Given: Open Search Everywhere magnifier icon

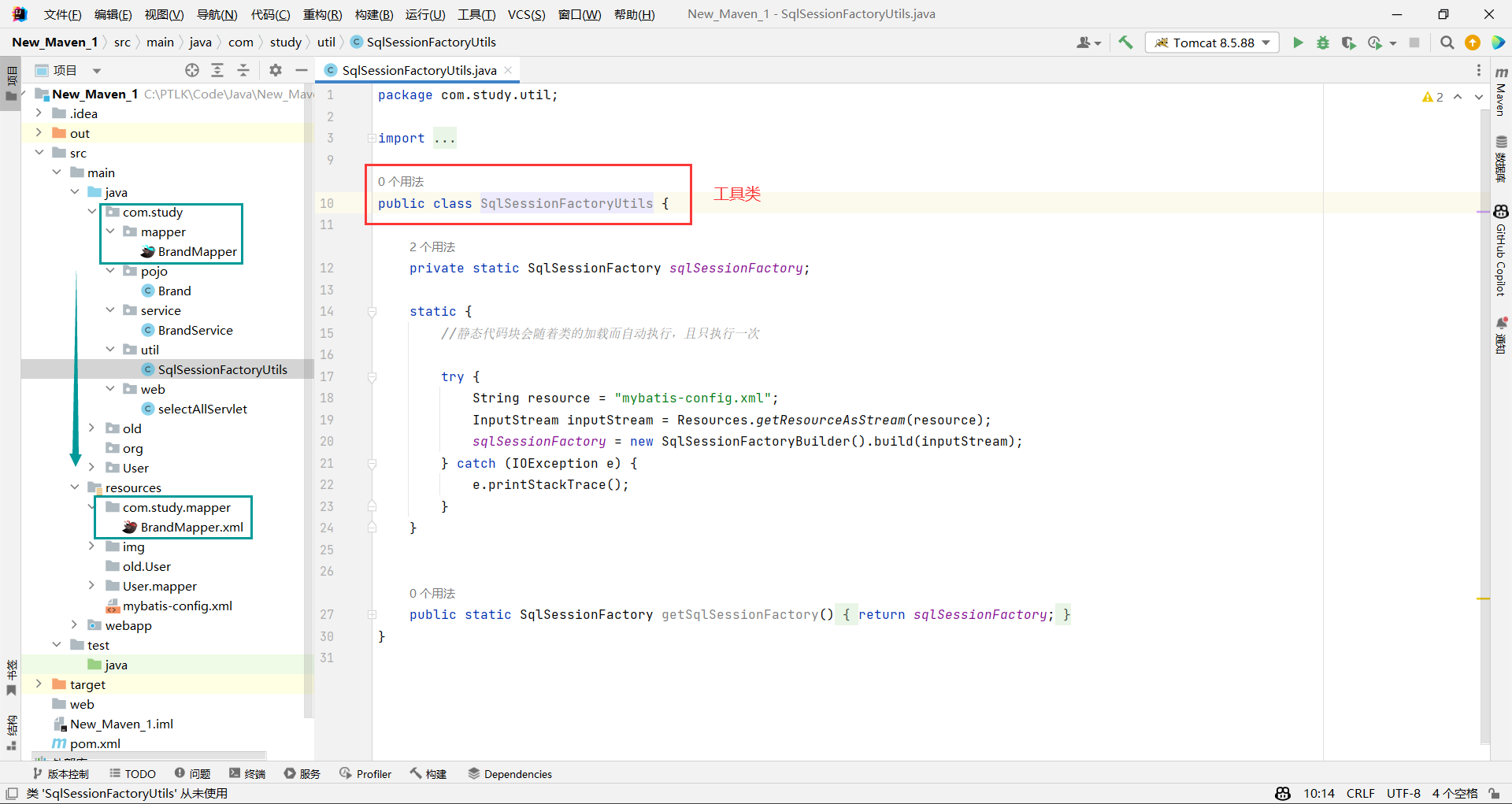Looking at the screenshot, I should pyautogui.click(x=1447, y=43).
